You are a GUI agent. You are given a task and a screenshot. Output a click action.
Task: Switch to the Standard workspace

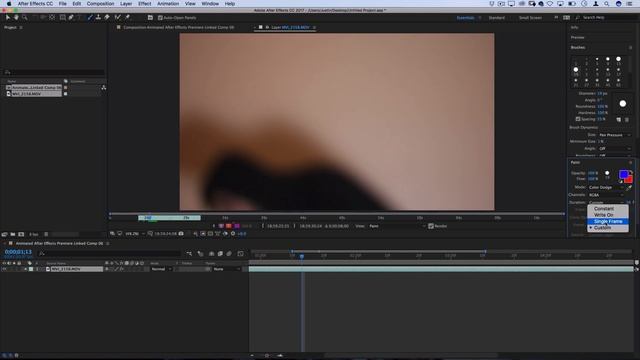[x=497, y=18]
